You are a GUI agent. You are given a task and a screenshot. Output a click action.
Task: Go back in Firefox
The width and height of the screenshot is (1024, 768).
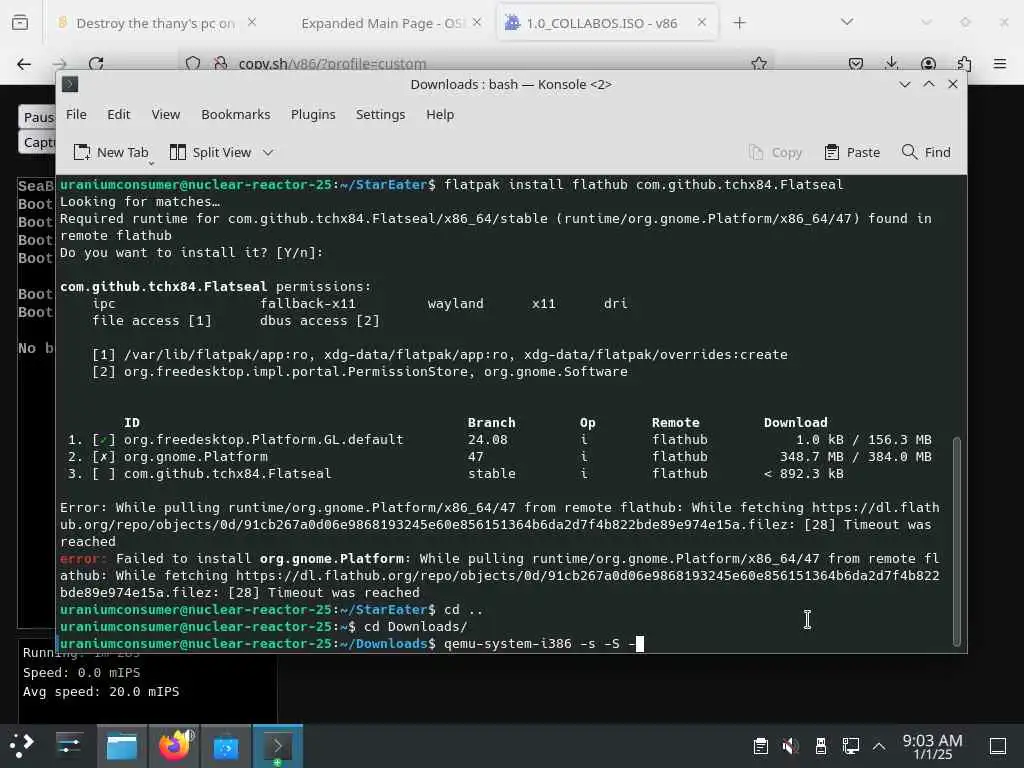(24, 63)
